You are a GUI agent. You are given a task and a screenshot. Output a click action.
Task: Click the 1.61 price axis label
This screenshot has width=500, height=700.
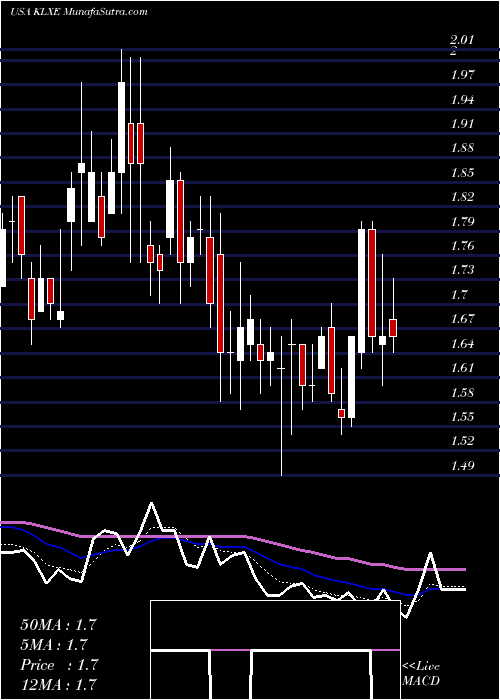click(x=461, y=368)
